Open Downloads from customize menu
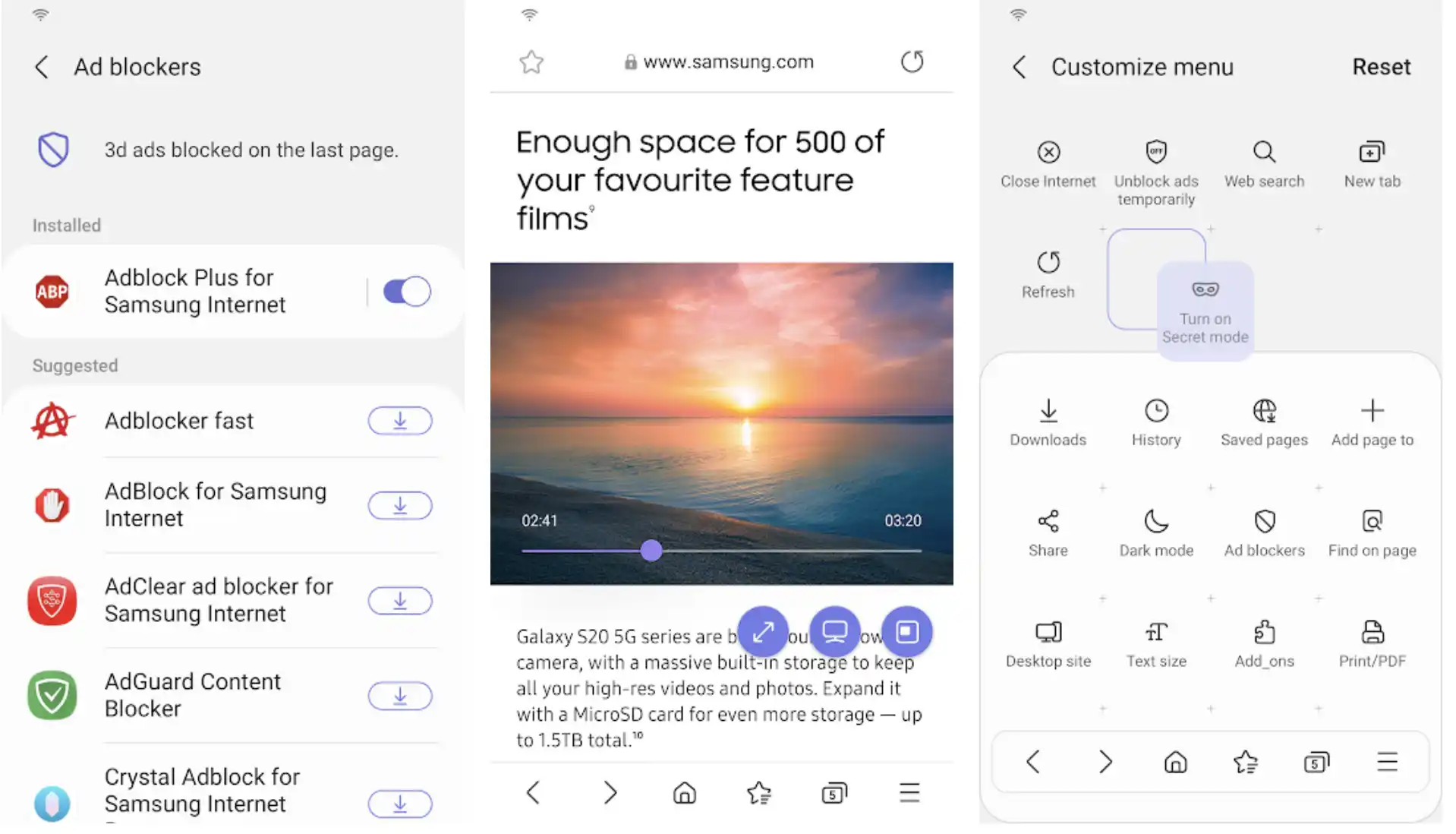 (x=1048, y=423)
